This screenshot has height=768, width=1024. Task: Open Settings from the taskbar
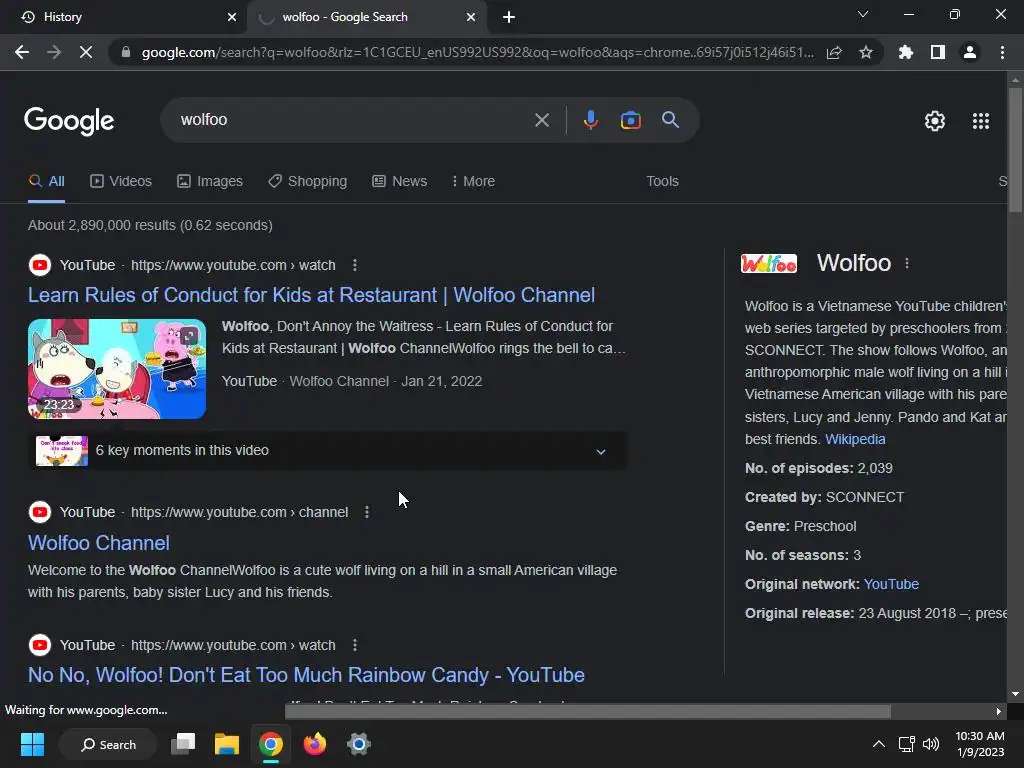[359, 744]
